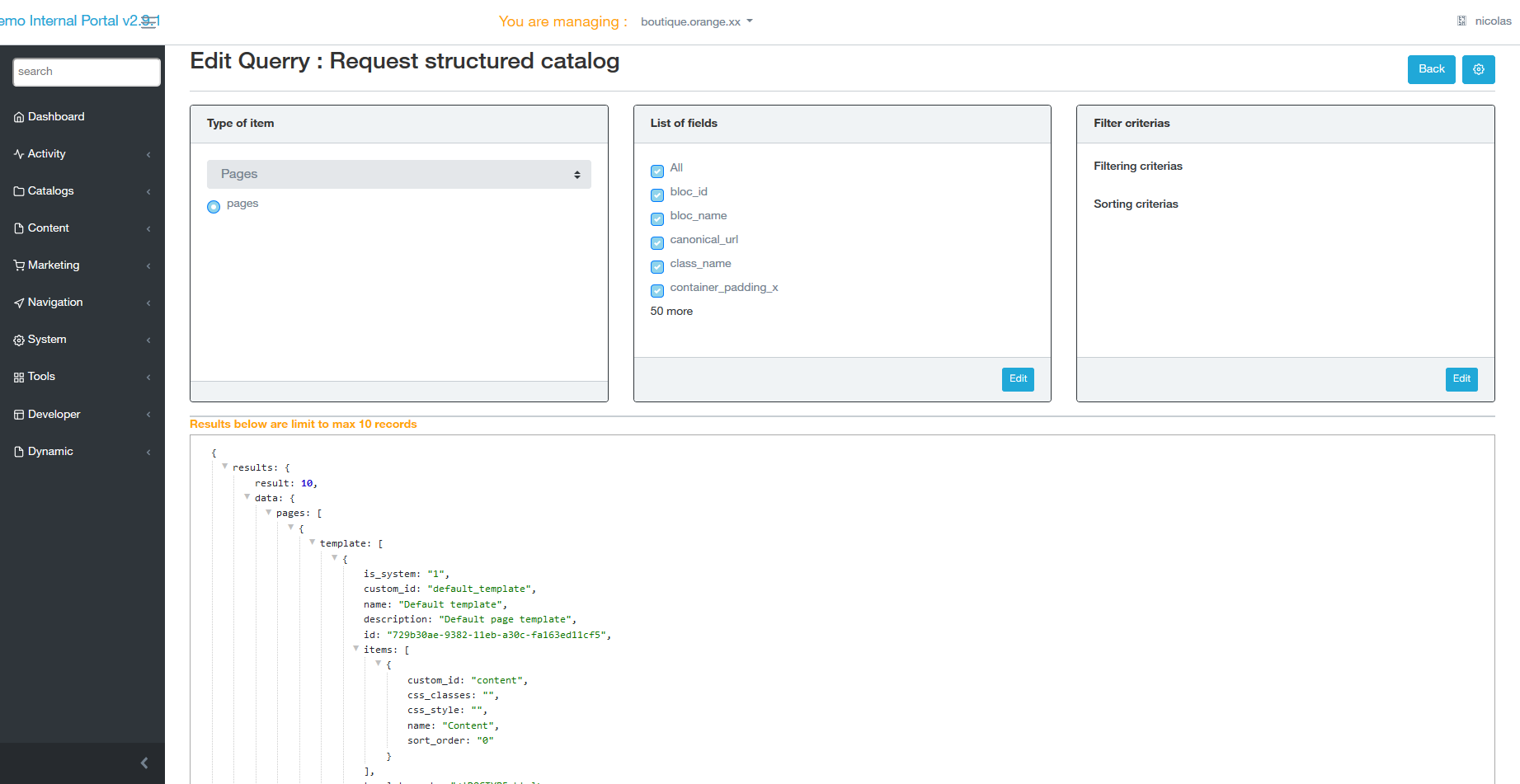Viewport: 1520px width, 784px height.
Task: Uncheck the bloc_id field
Action: (x=657, y=195)
